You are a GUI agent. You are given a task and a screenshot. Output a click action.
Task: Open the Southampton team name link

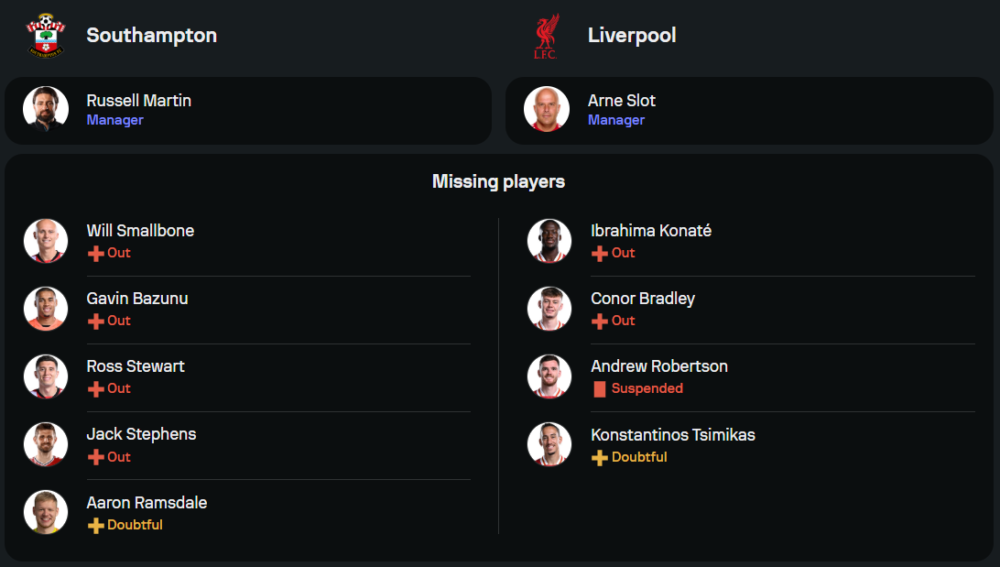151,35
